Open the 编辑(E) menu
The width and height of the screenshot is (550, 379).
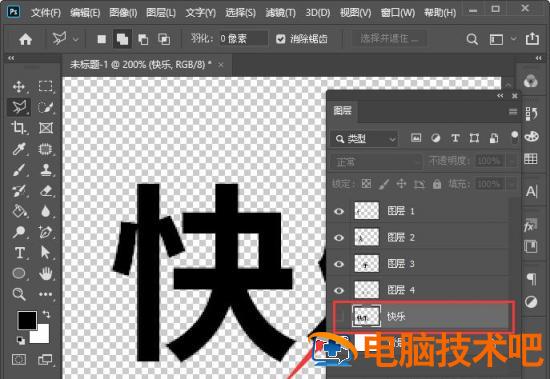85,13
